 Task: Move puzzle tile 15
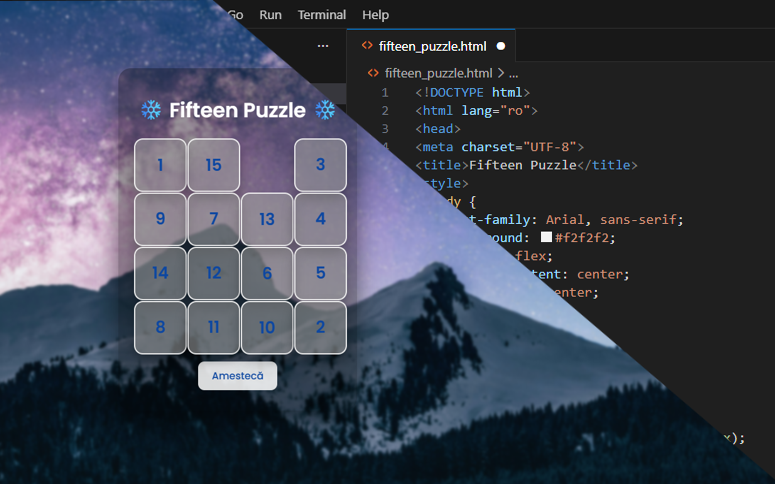213,165
